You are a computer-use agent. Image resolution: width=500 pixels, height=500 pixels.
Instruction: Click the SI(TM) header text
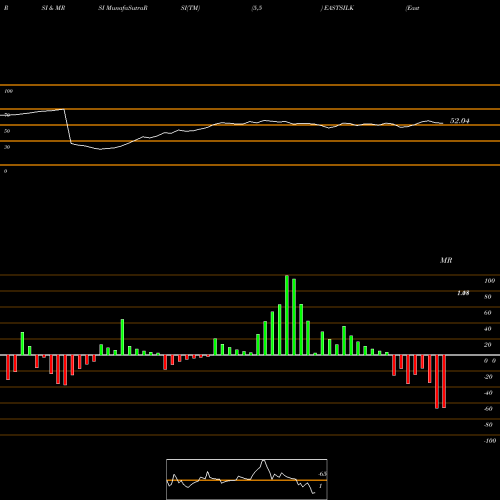(190, 8)
